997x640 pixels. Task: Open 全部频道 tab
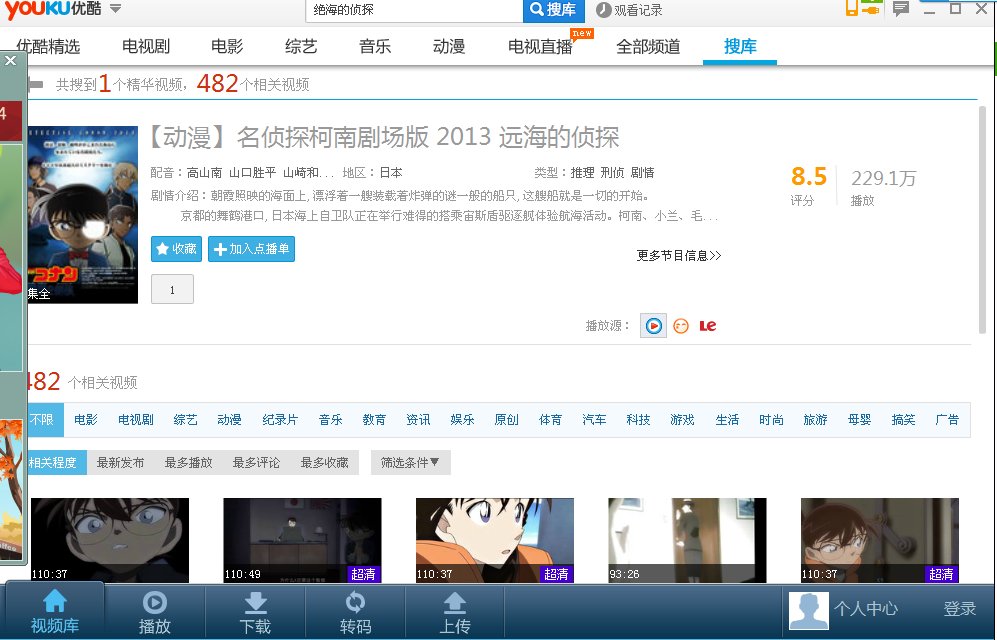(648, 46)
